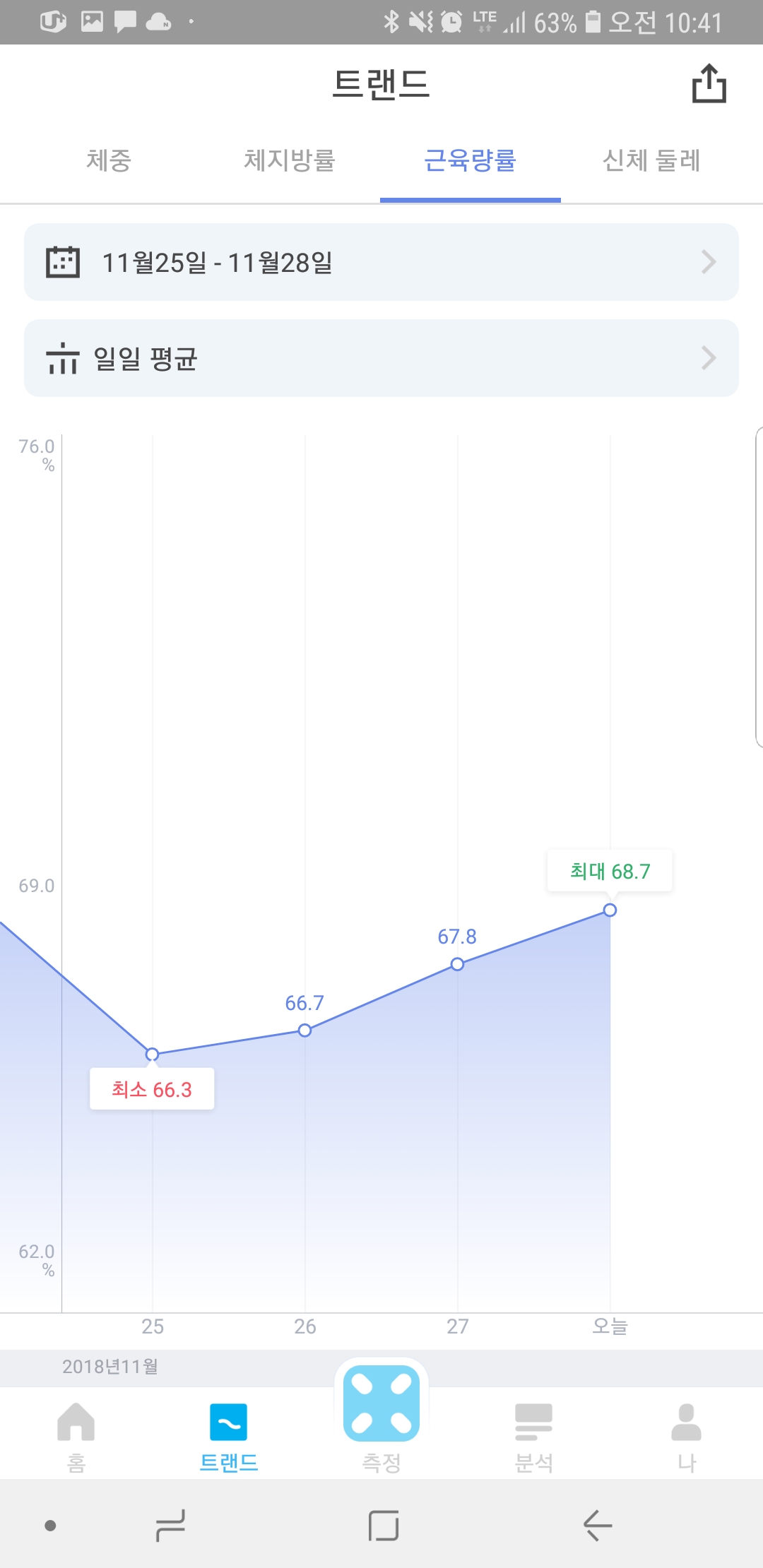Tap the bar chart icon beside 일일 평균
763x1568 pixels.
pyautogui.click(x=63, y=358)
